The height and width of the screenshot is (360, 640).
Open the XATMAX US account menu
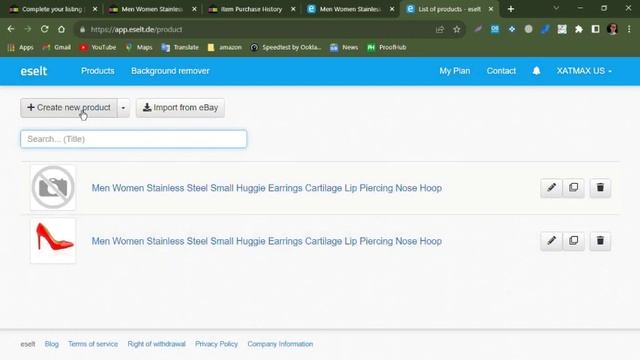tap(584, 71)
